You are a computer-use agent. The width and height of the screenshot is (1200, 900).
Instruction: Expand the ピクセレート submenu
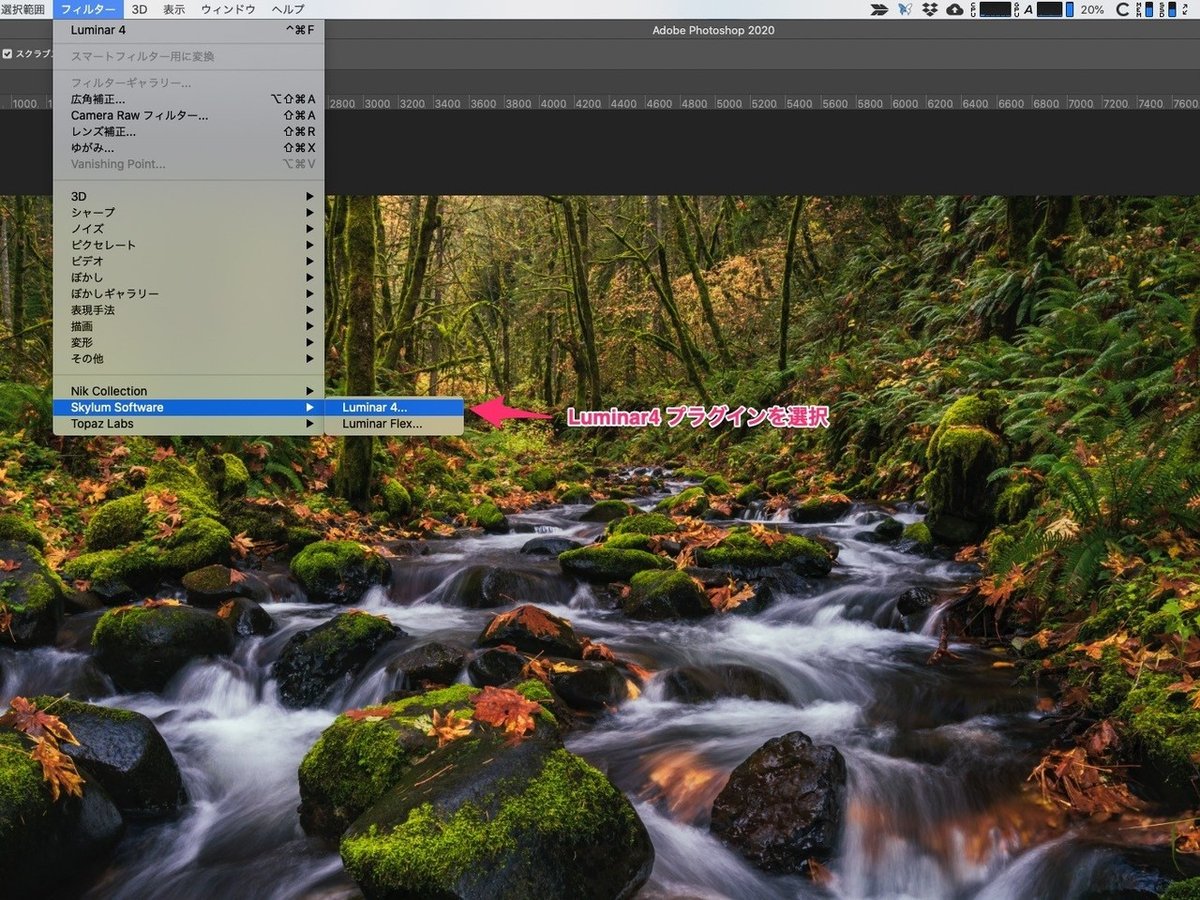[189, 245]
